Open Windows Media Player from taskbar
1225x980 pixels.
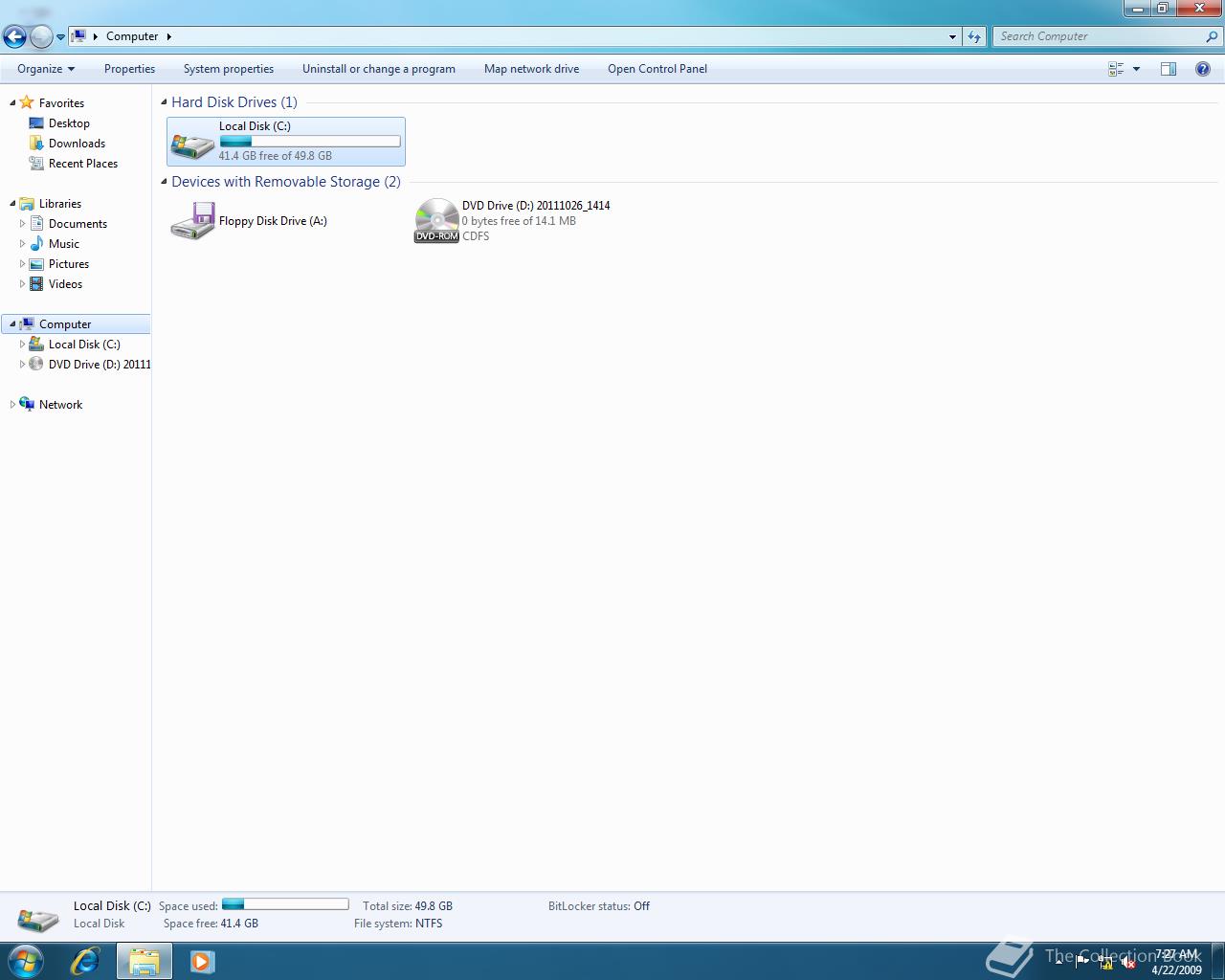tap(202, 961)
